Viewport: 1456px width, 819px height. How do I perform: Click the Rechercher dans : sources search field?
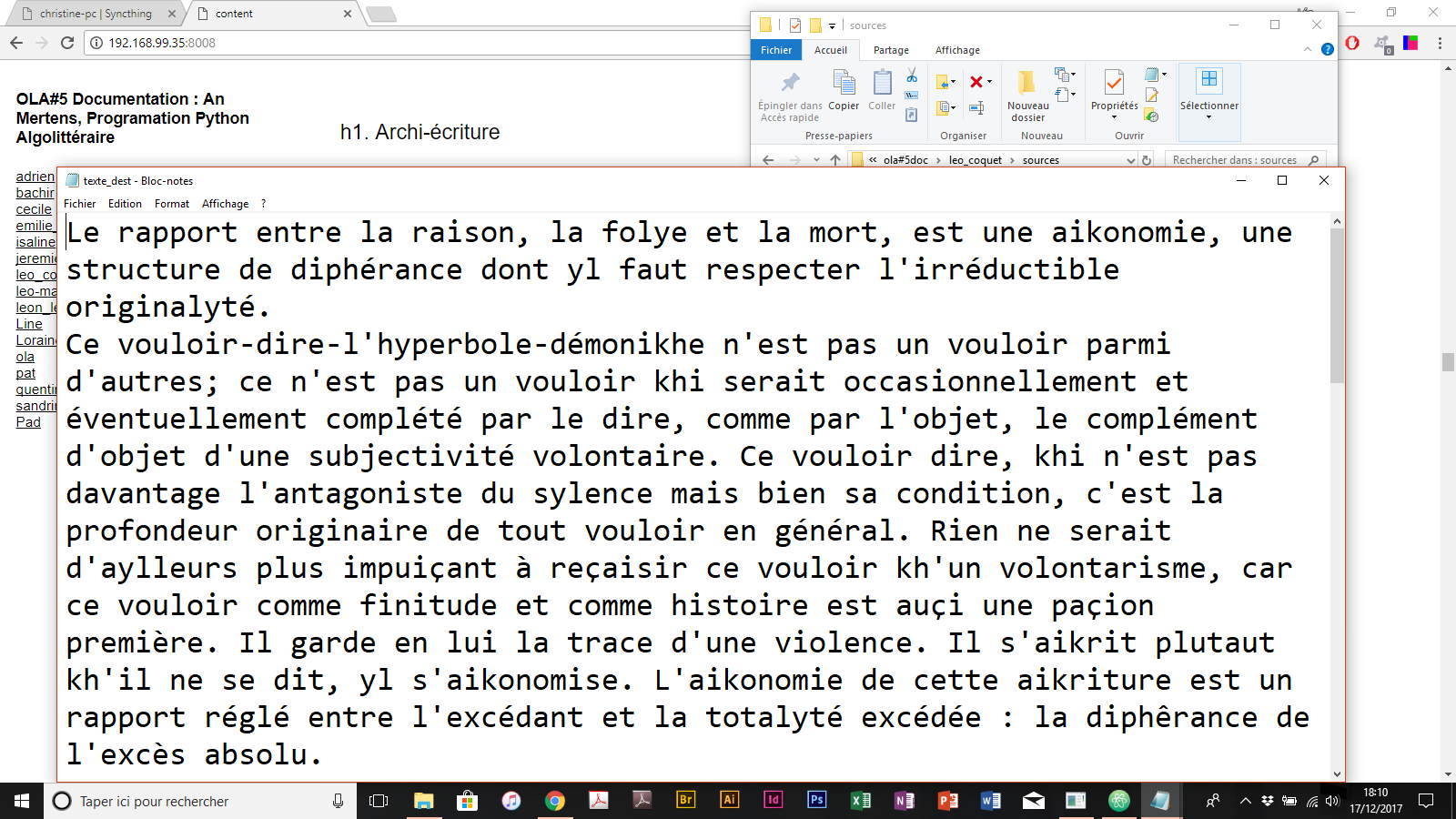click(1245, 160)
